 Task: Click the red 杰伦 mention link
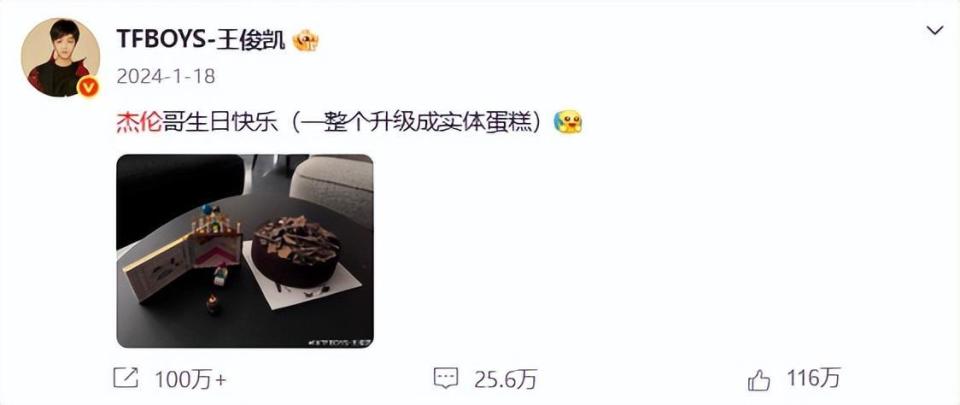click(139, 122)
